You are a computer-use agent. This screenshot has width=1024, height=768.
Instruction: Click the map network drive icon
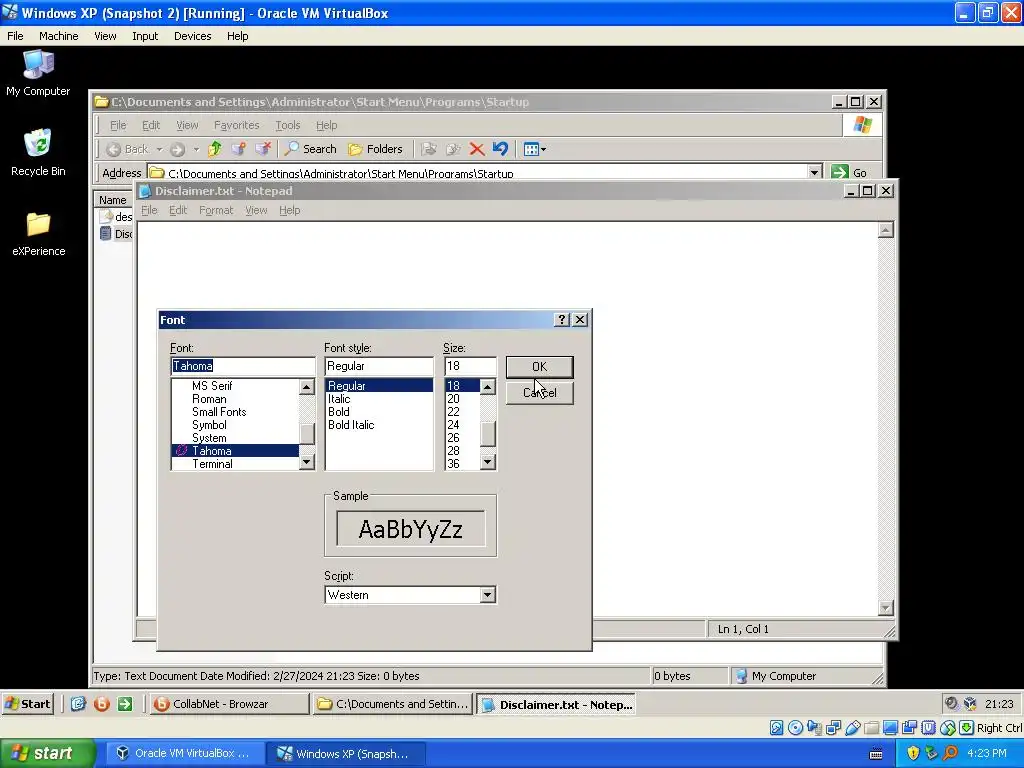click(x=238, y=149)
